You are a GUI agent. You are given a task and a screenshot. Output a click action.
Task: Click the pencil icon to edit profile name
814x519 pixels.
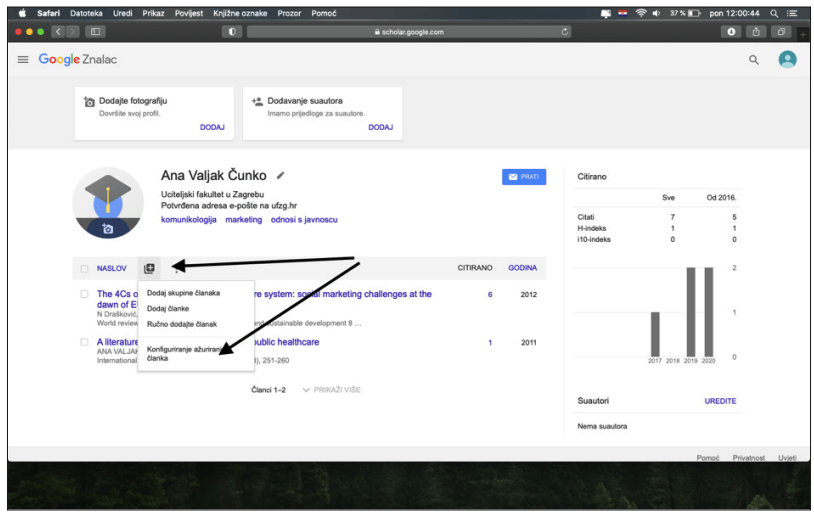point(281,176)
